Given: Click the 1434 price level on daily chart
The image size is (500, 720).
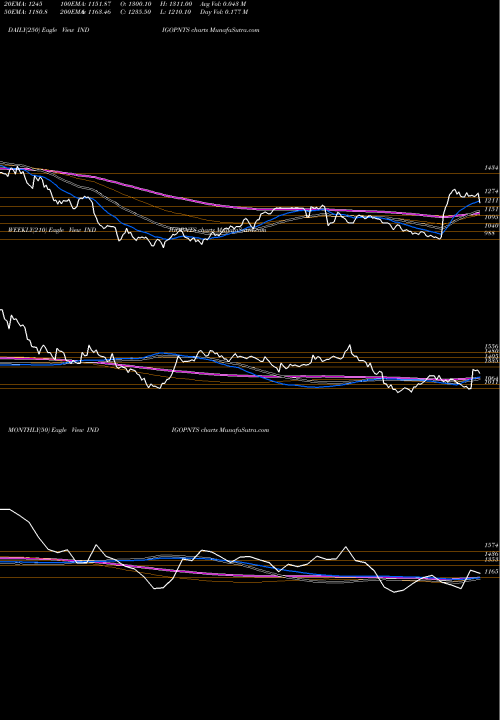Looking at the screenshot, I should (x=491, y=169).
